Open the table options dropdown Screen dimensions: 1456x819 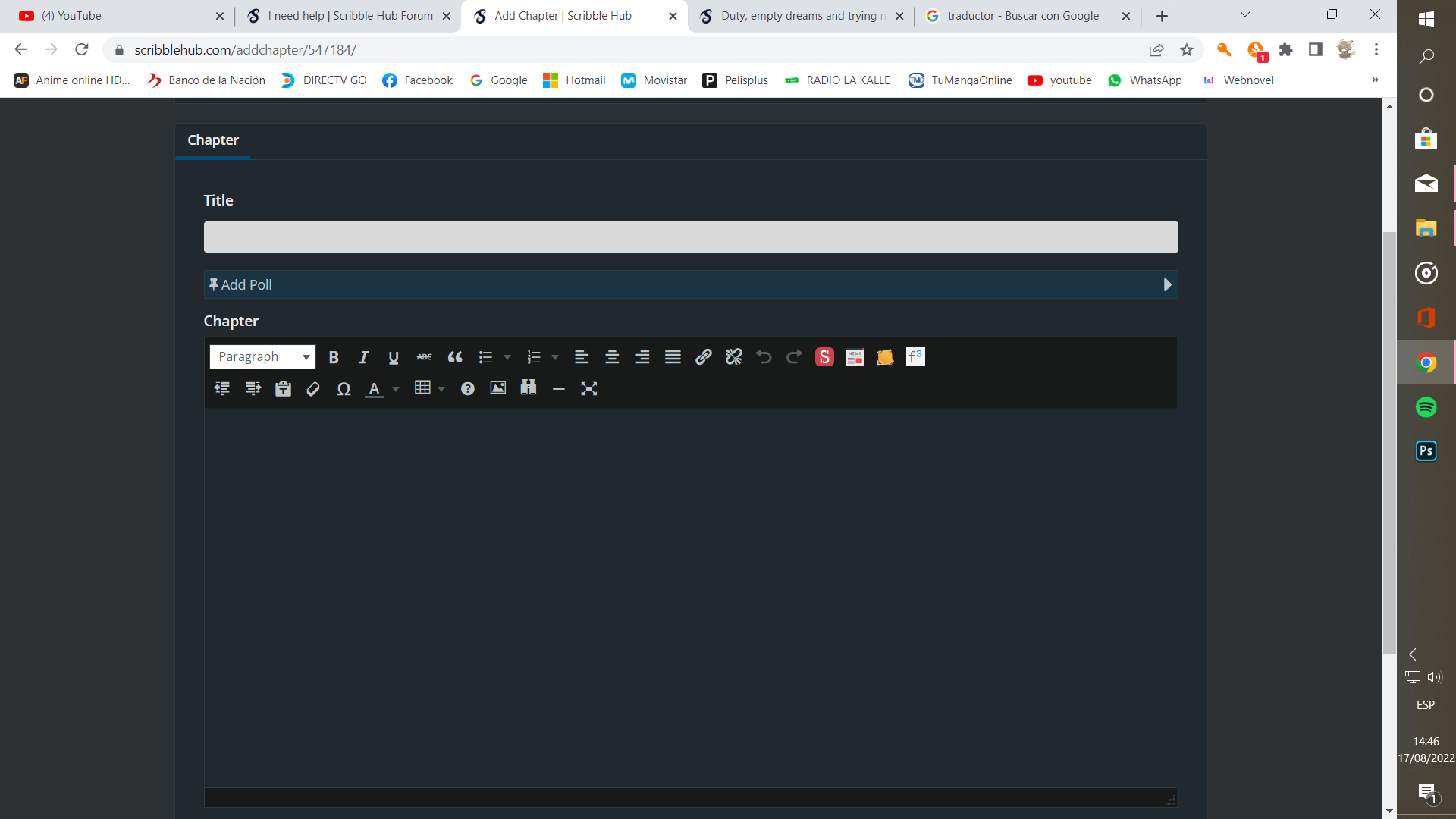tap(441, 388)
